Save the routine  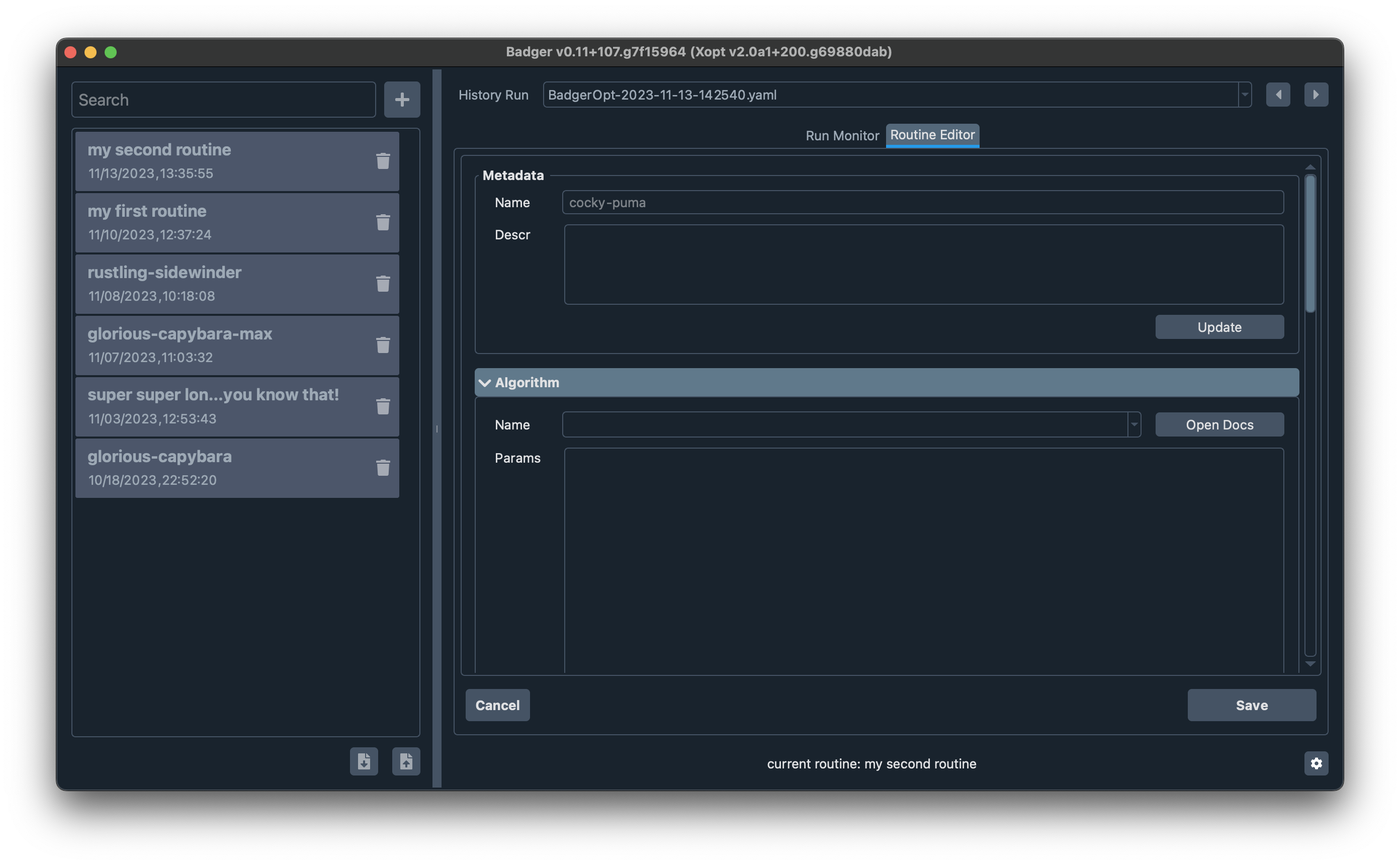pyautogui.click(x=1252, y=705)
